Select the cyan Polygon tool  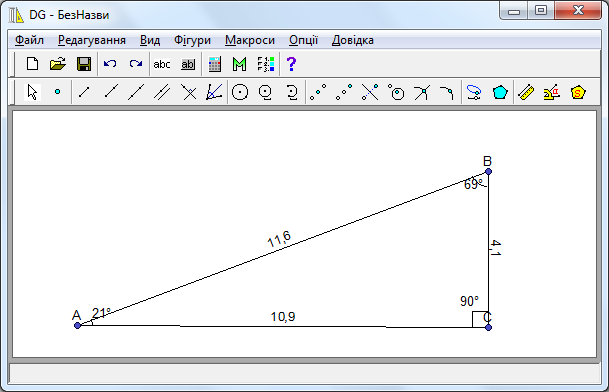click(x=500, y=92)
